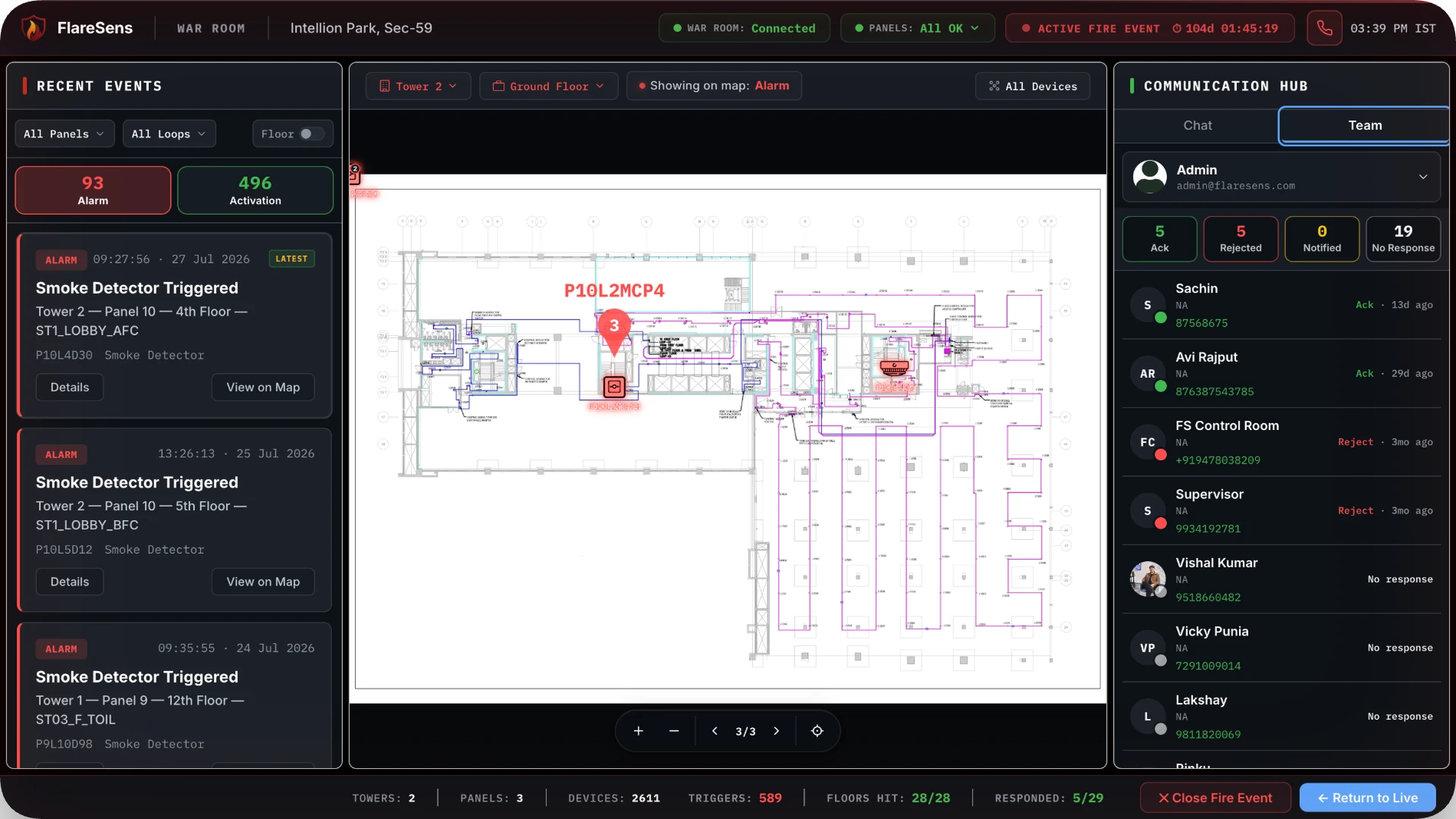Recenter map with crosshair icon
Viewport: 1456px width, 819px height.
(817, 731)
